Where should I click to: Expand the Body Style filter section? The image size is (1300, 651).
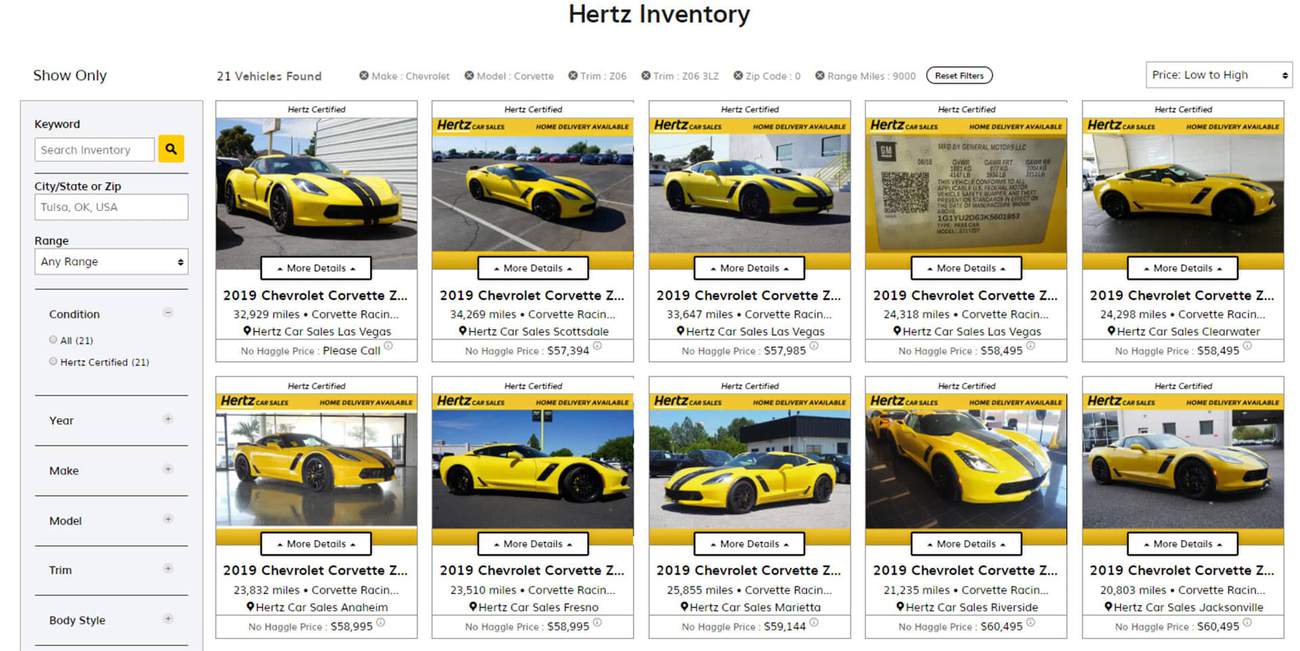(x=168, y=620)
